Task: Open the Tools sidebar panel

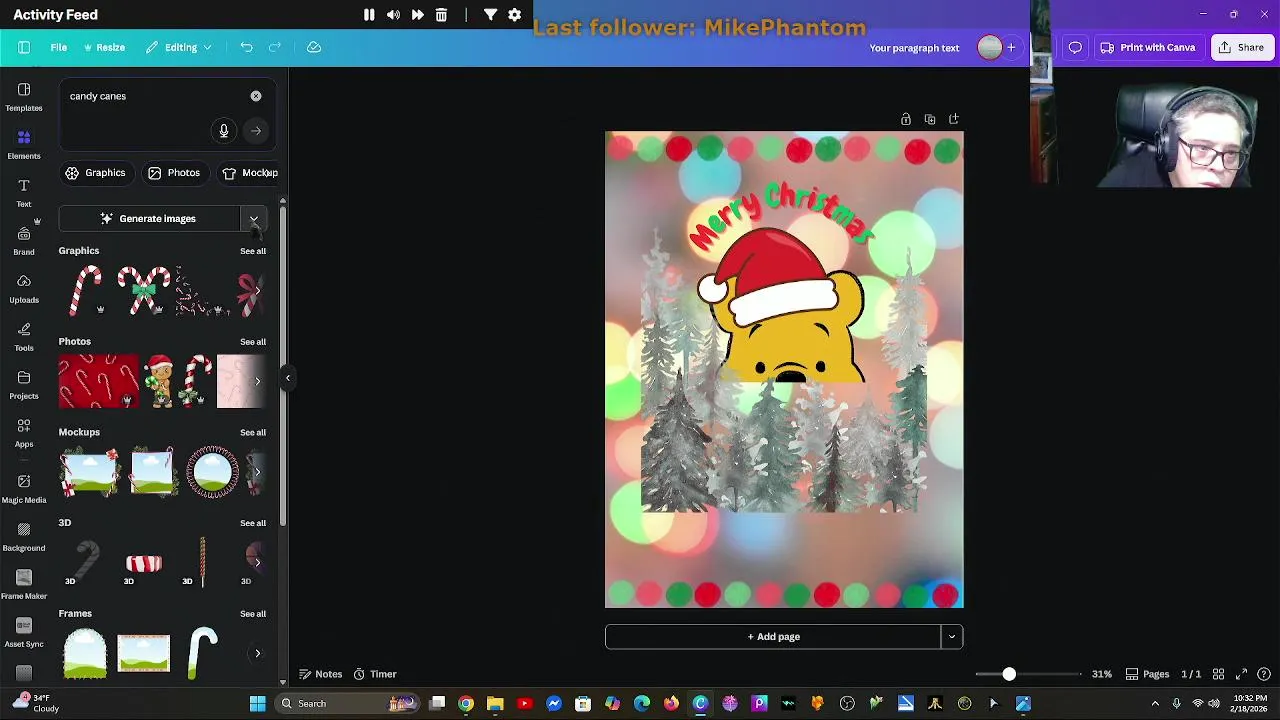Action: 24,337
